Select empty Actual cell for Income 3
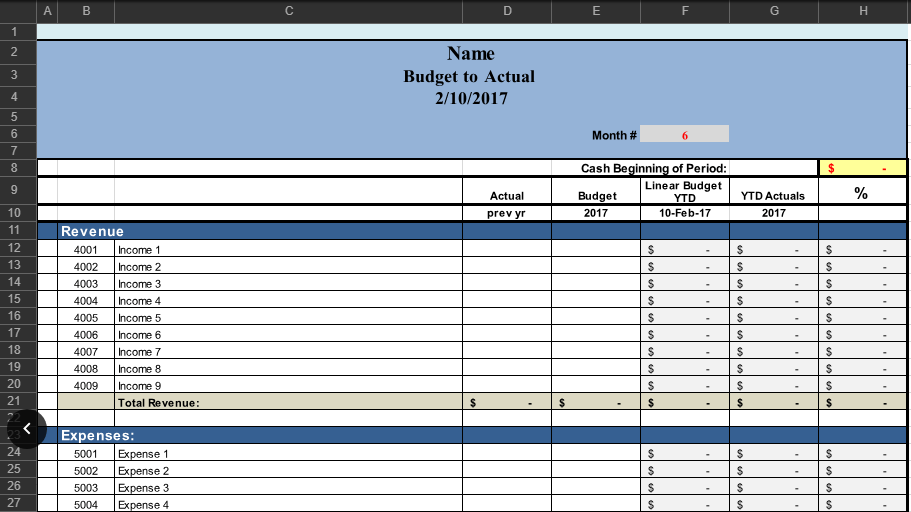The image size is (911, 512). [x=507, y=284]
